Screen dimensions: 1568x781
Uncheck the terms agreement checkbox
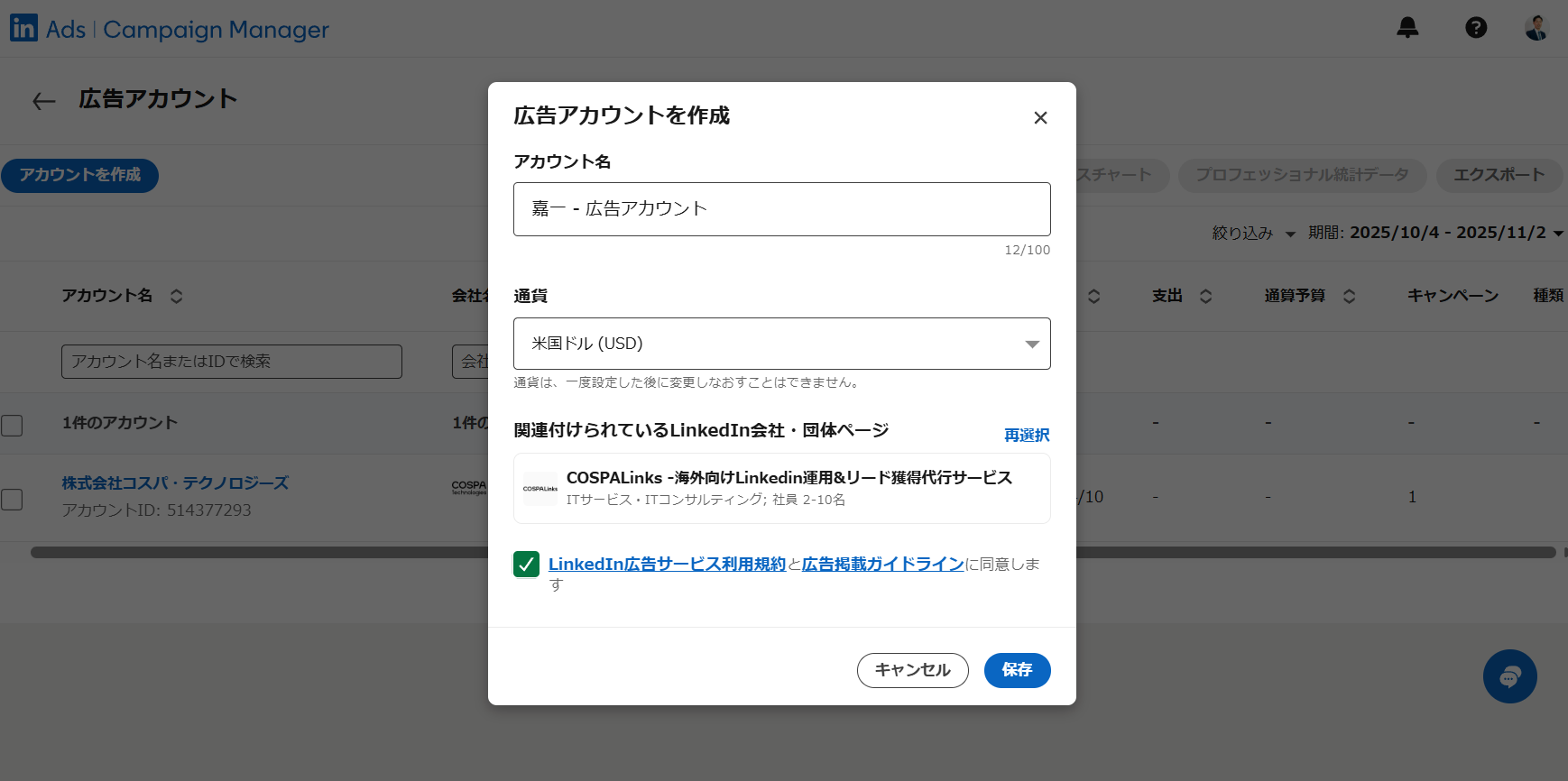tap(526, 565)
